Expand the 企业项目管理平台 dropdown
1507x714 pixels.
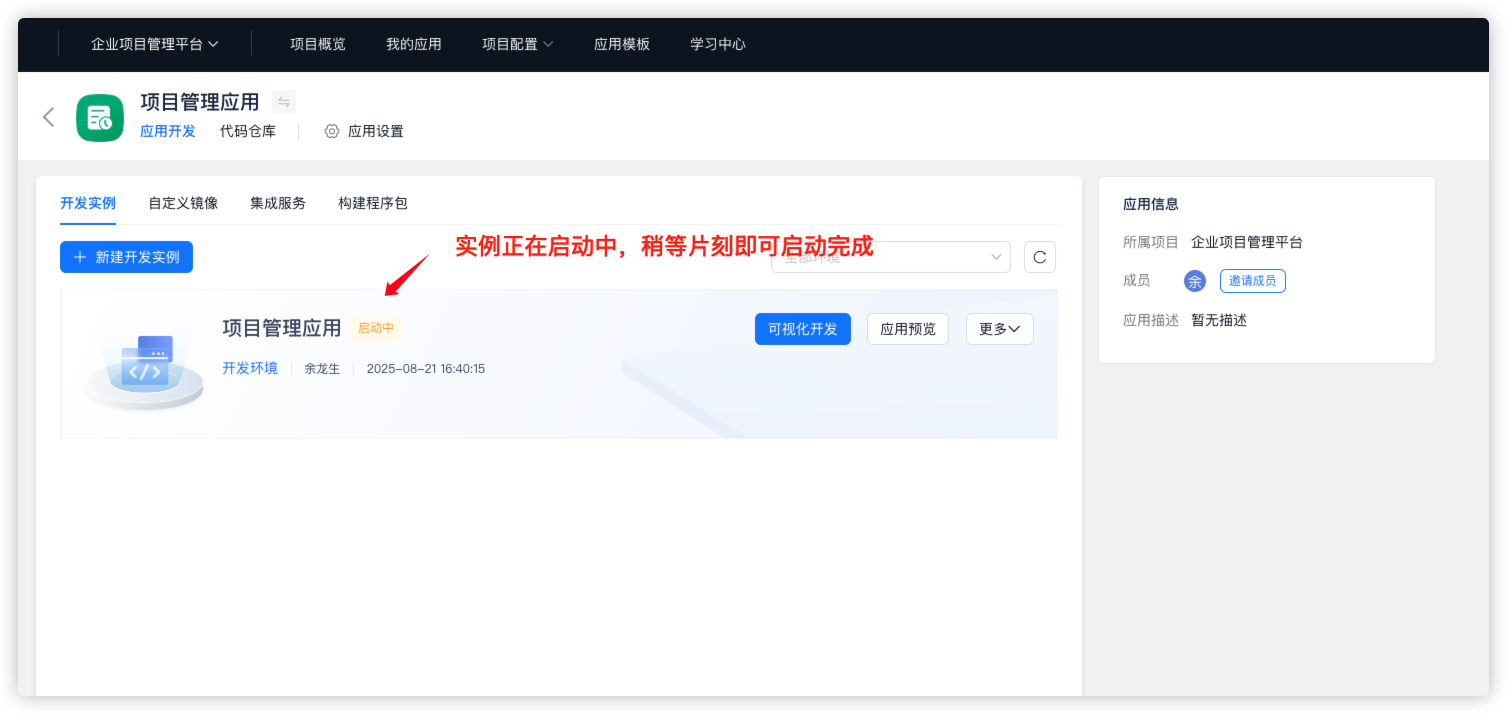(x=155, y=44)
